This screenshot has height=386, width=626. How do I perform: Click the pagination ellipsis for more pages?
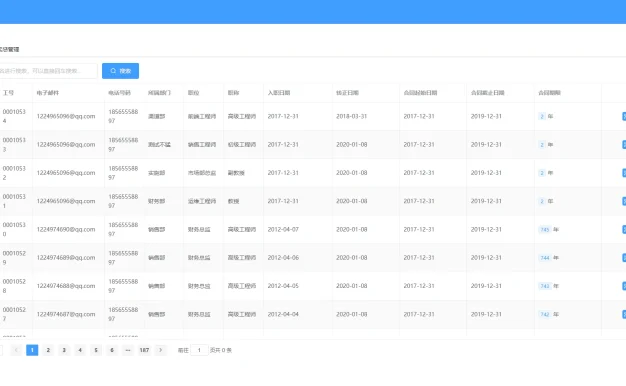tap(128, 350)
